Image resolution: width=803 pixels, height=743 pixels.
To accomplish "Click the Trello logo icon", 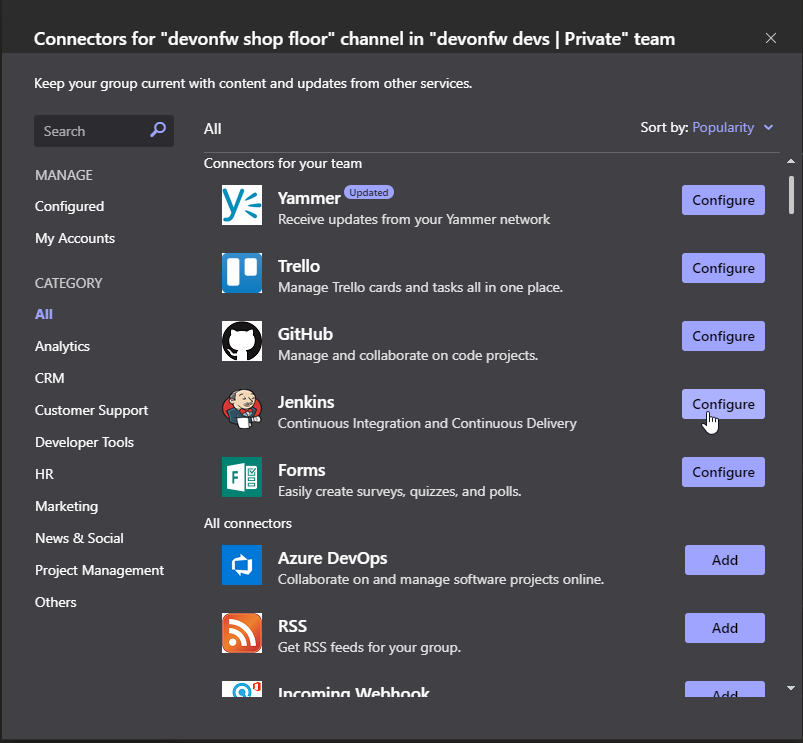I will 241,273.
